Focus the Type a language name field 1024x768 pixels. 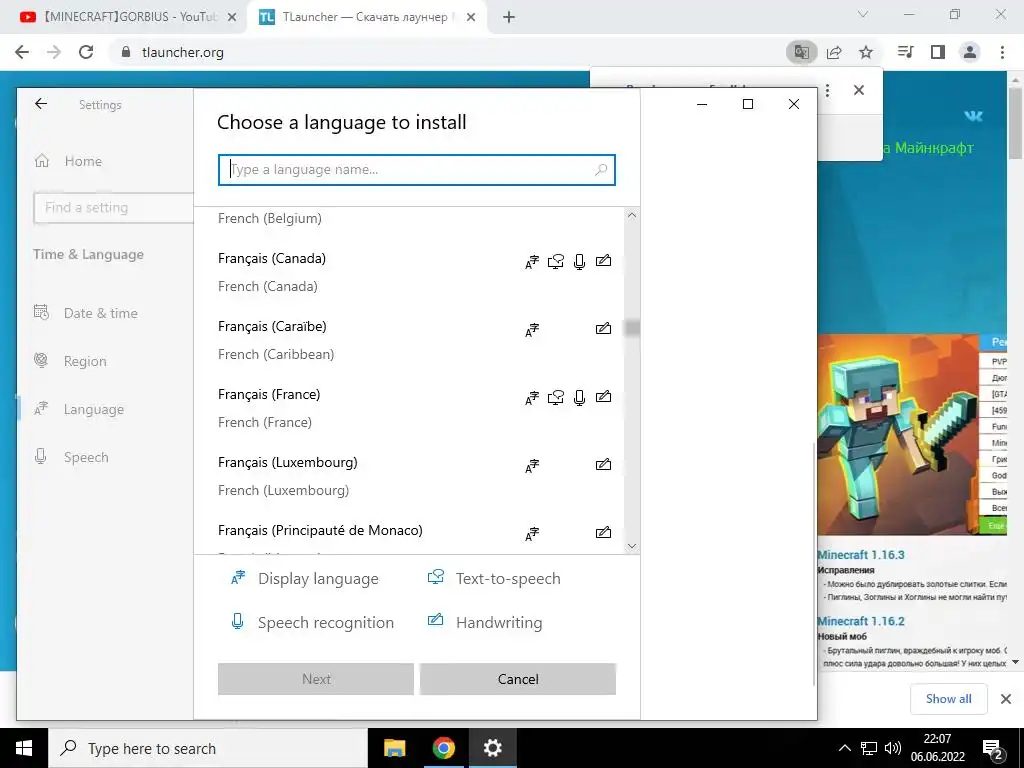tap(417, 170)
